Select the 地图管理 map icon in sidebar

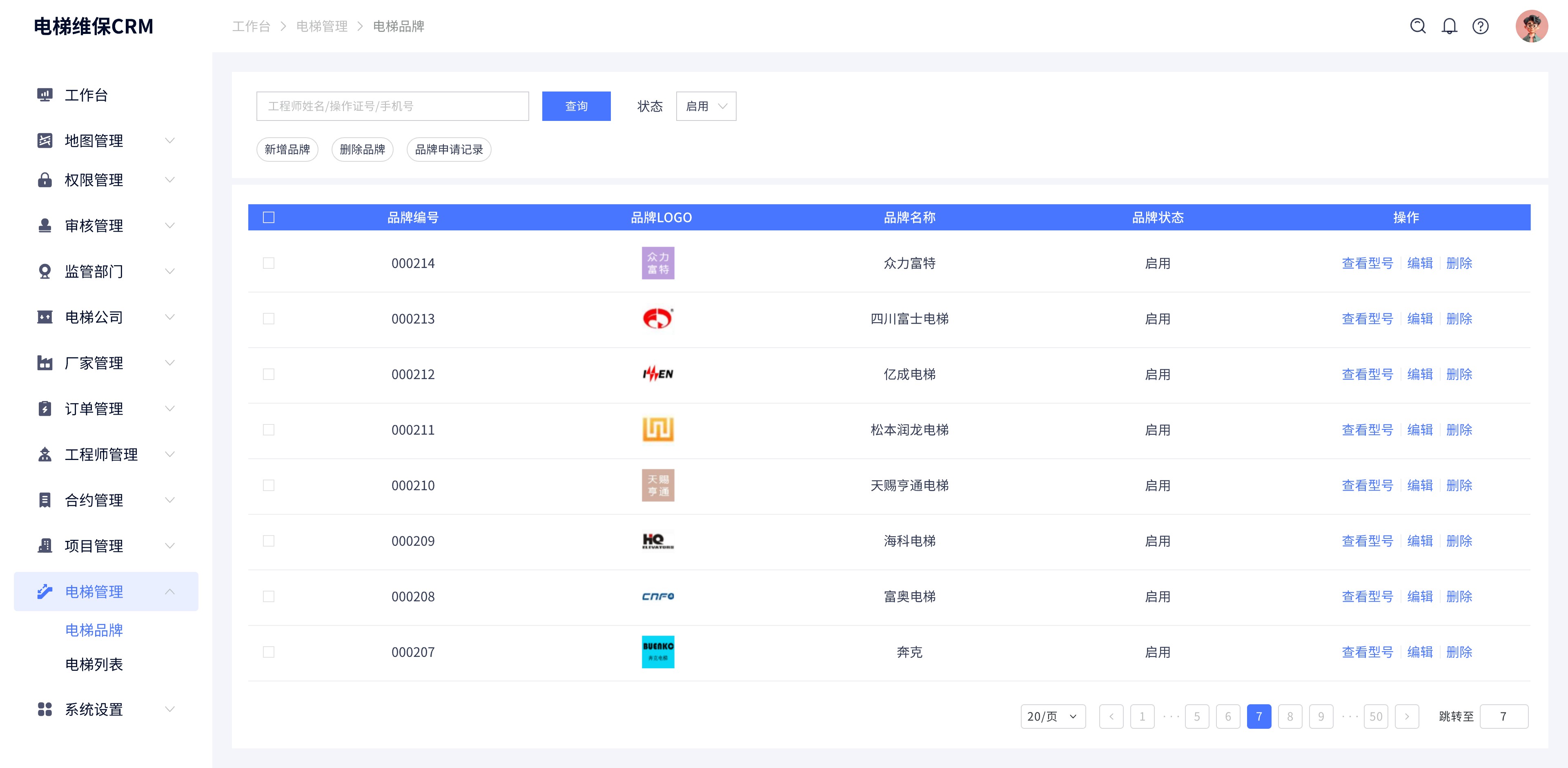[45, 140]
